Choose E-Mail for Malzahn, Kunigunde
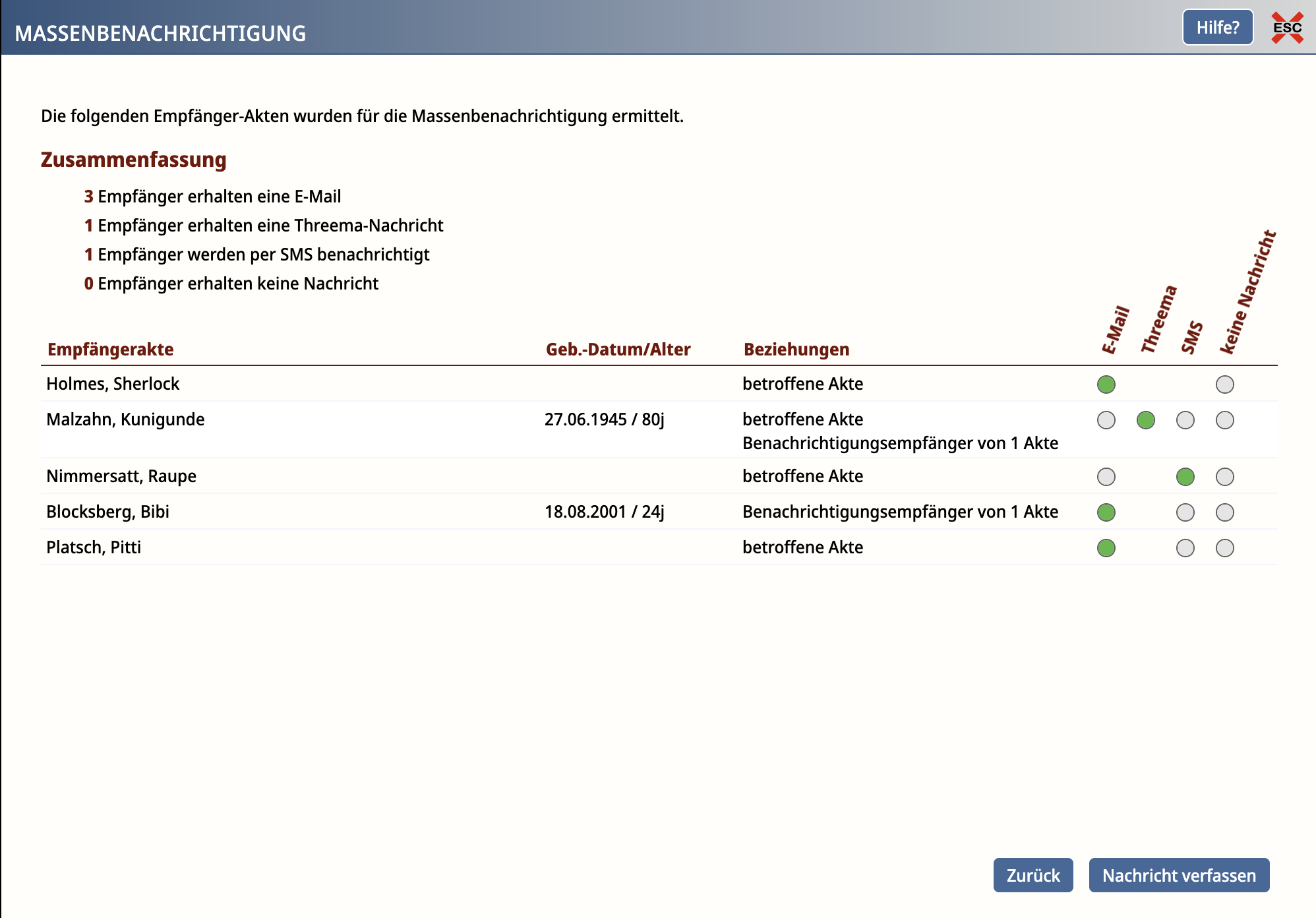 pos(1106,420)
